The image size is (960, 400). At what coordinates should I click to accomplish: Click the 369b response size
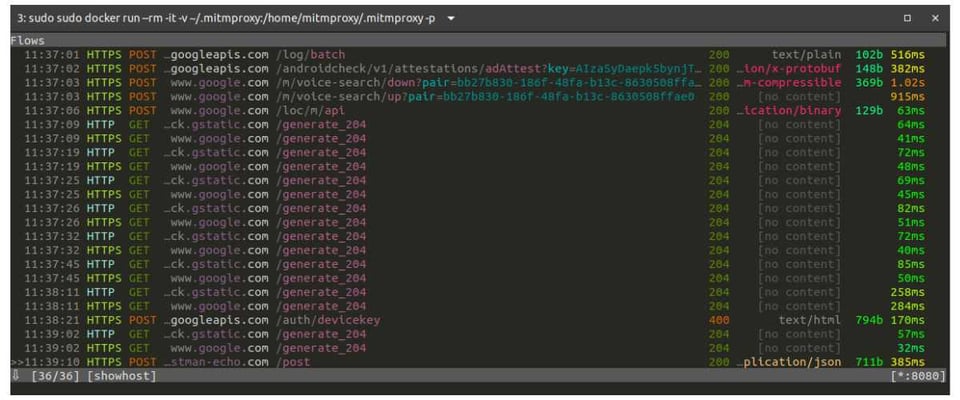coord(869,83)
